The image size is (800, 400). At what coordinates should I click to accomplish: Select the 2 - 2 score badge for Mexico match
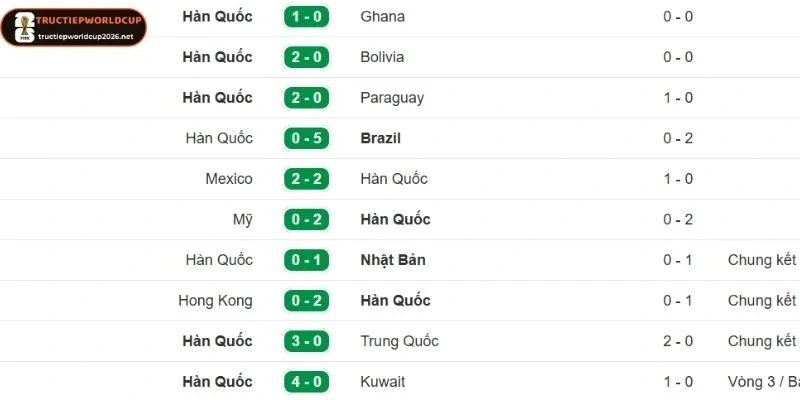[307, 179]
